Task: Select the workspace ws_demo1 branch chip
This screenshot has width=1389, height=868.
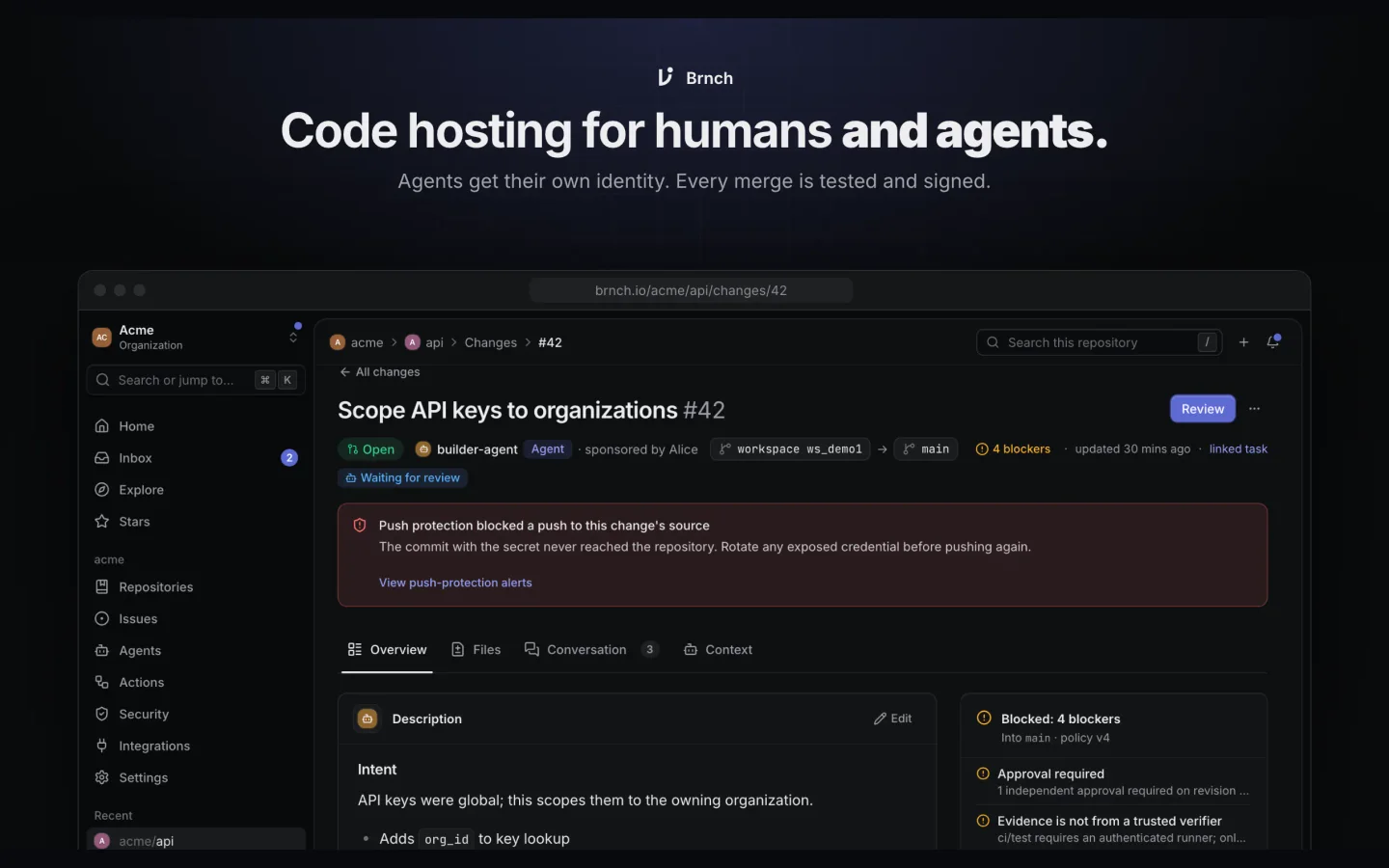Action: (x=790, y=449)
